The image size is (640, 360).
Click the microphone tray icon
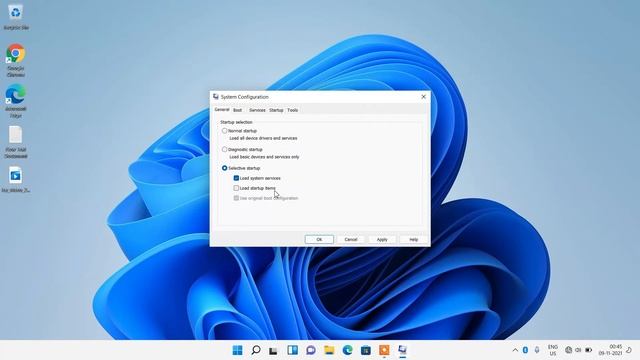click(x=537, y=350)
